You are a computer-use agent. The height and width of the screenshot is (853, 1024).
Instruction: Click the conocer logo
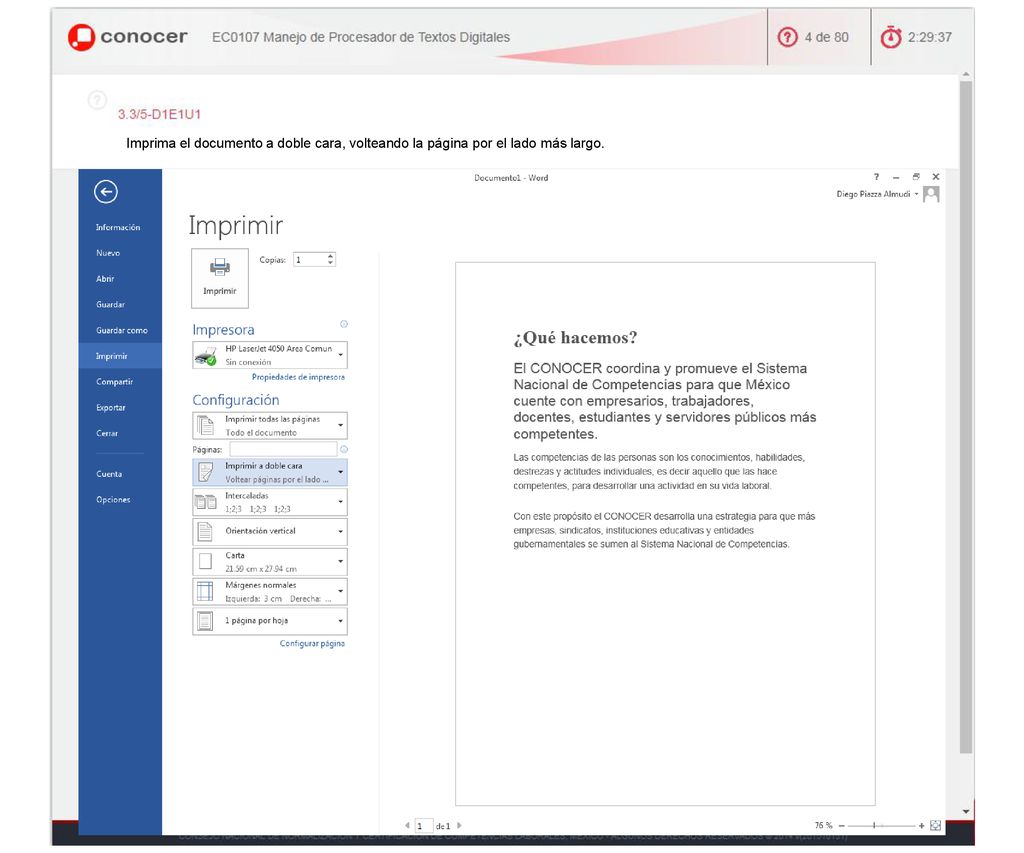[127, 37]
